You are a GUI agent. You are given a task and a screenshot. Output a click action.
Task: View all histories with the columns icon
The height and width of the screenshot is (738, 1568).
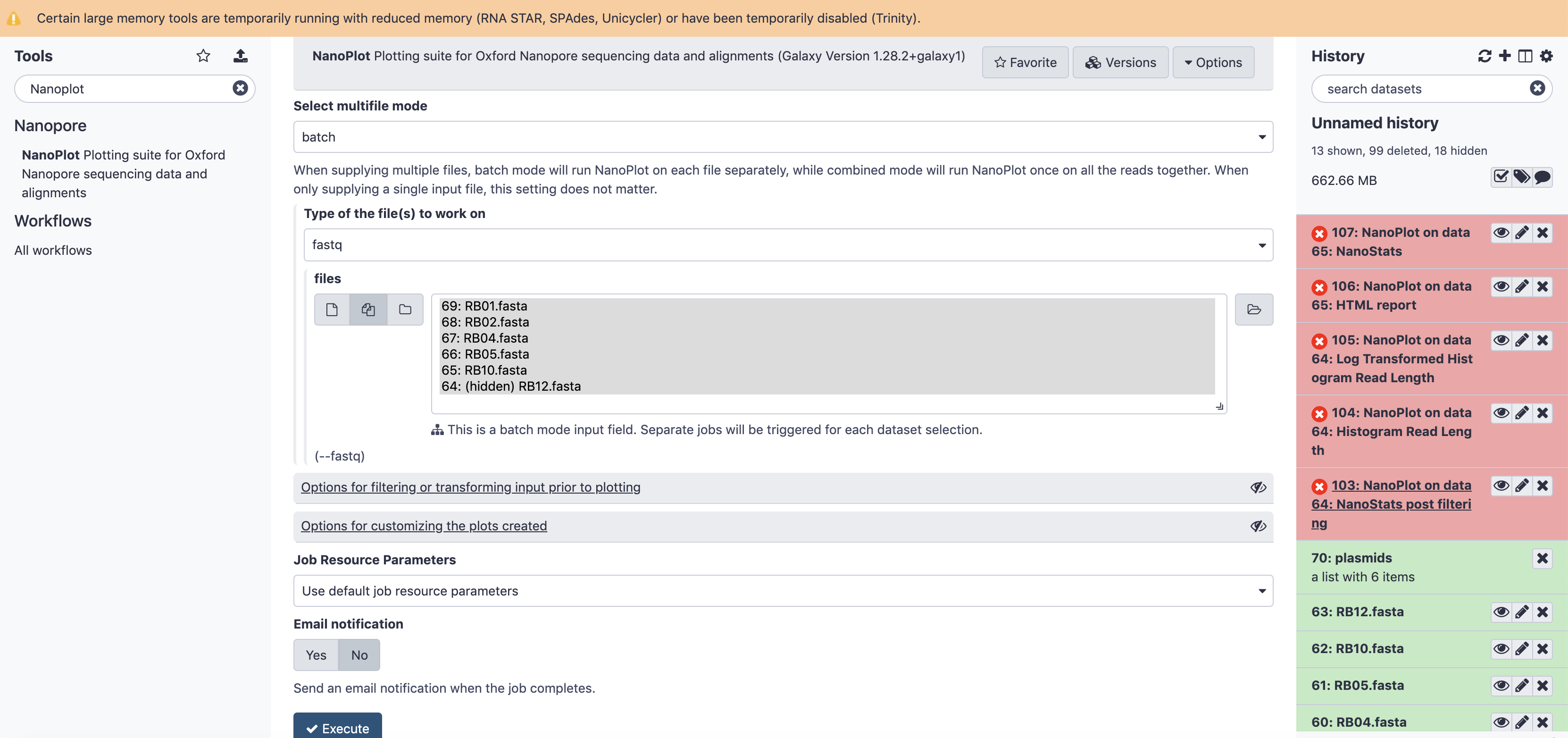(1525, 56)
